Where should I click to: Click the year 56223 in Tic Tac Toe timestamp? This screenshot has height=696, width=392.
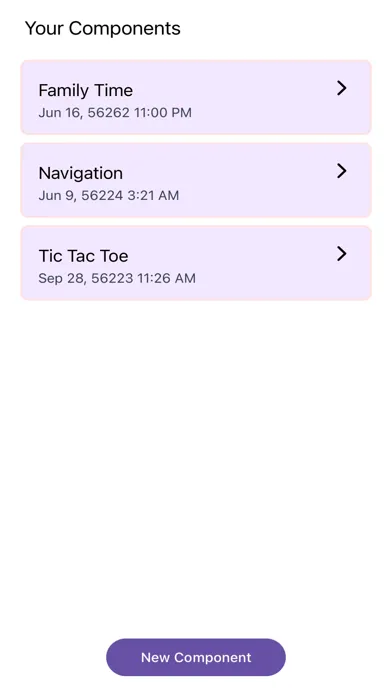(x=112, y=278)
